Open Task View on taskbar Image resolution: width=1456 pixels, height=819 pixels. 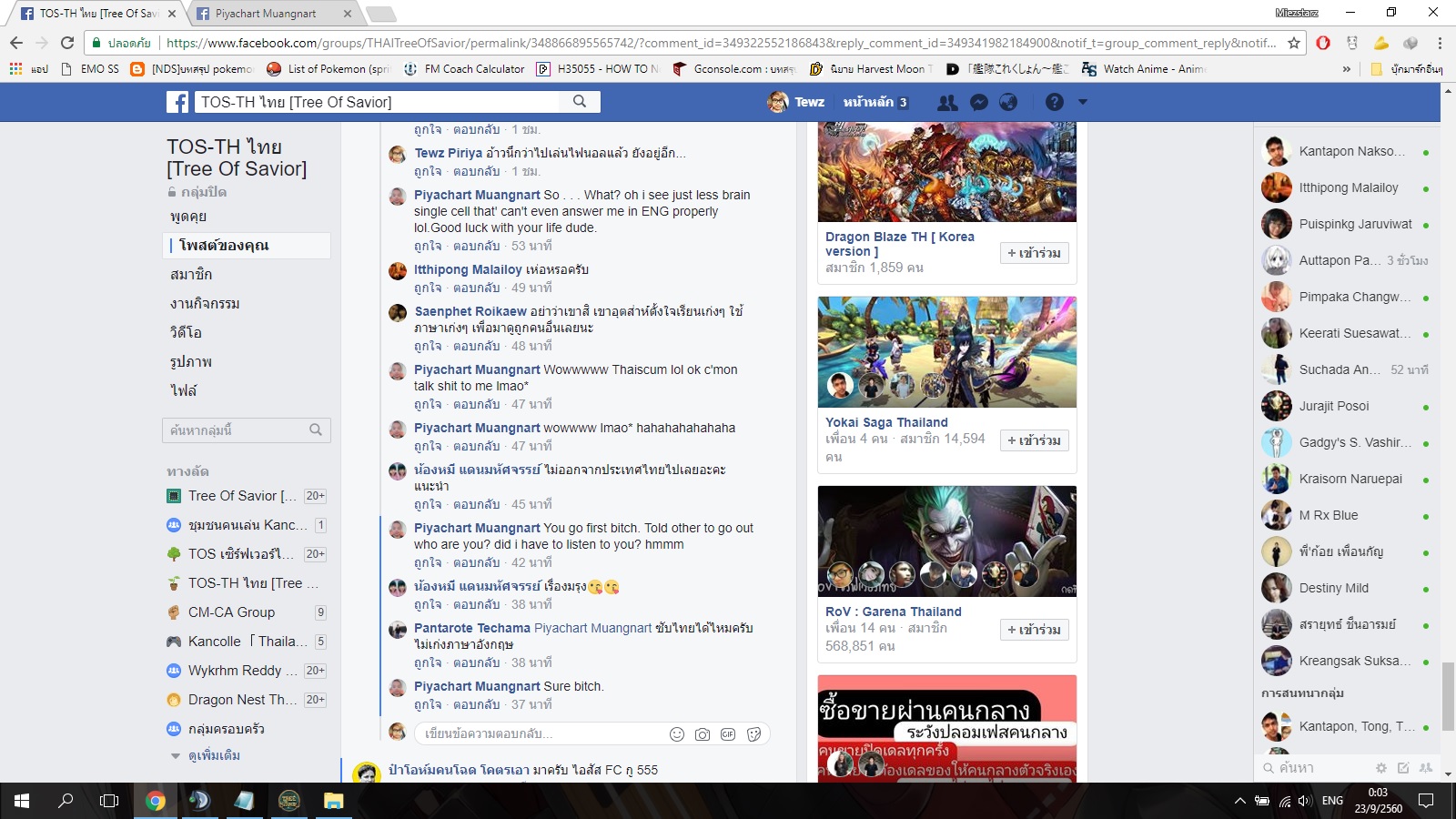click(109, 801)
